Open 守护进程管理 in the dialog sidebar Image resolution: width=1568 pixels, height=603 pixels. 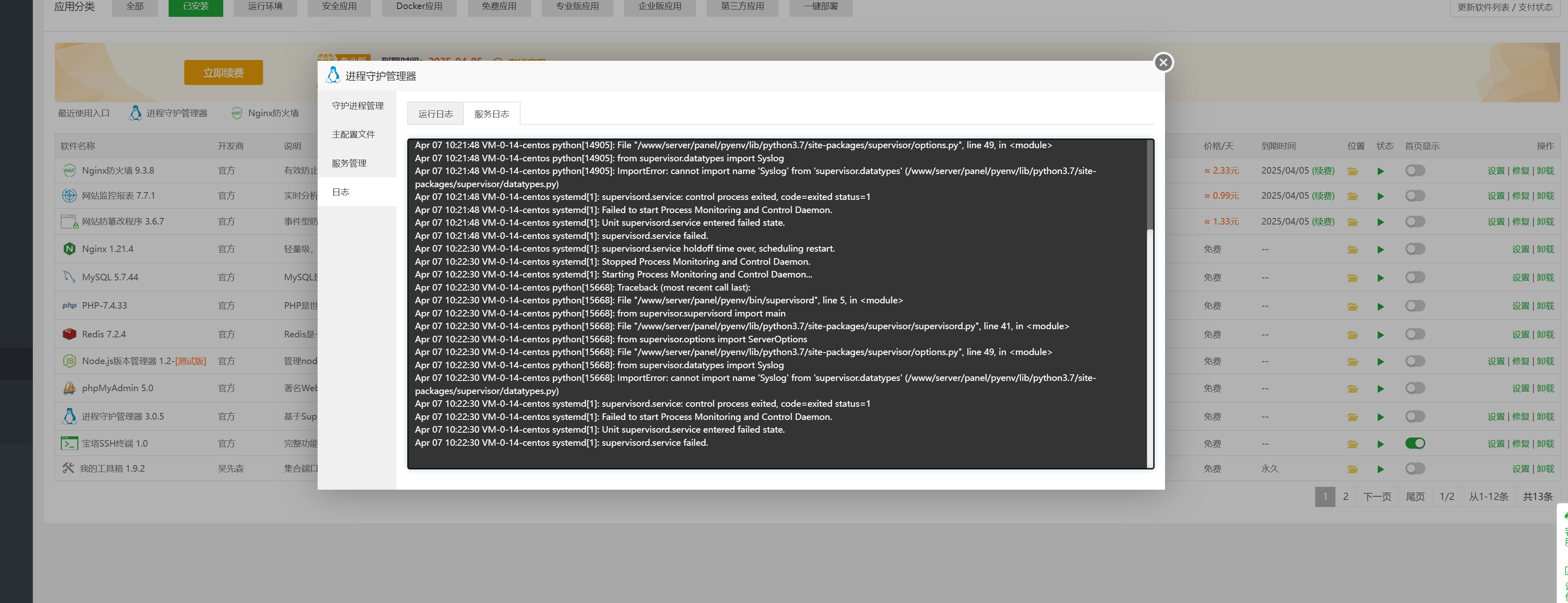(357, 105)
